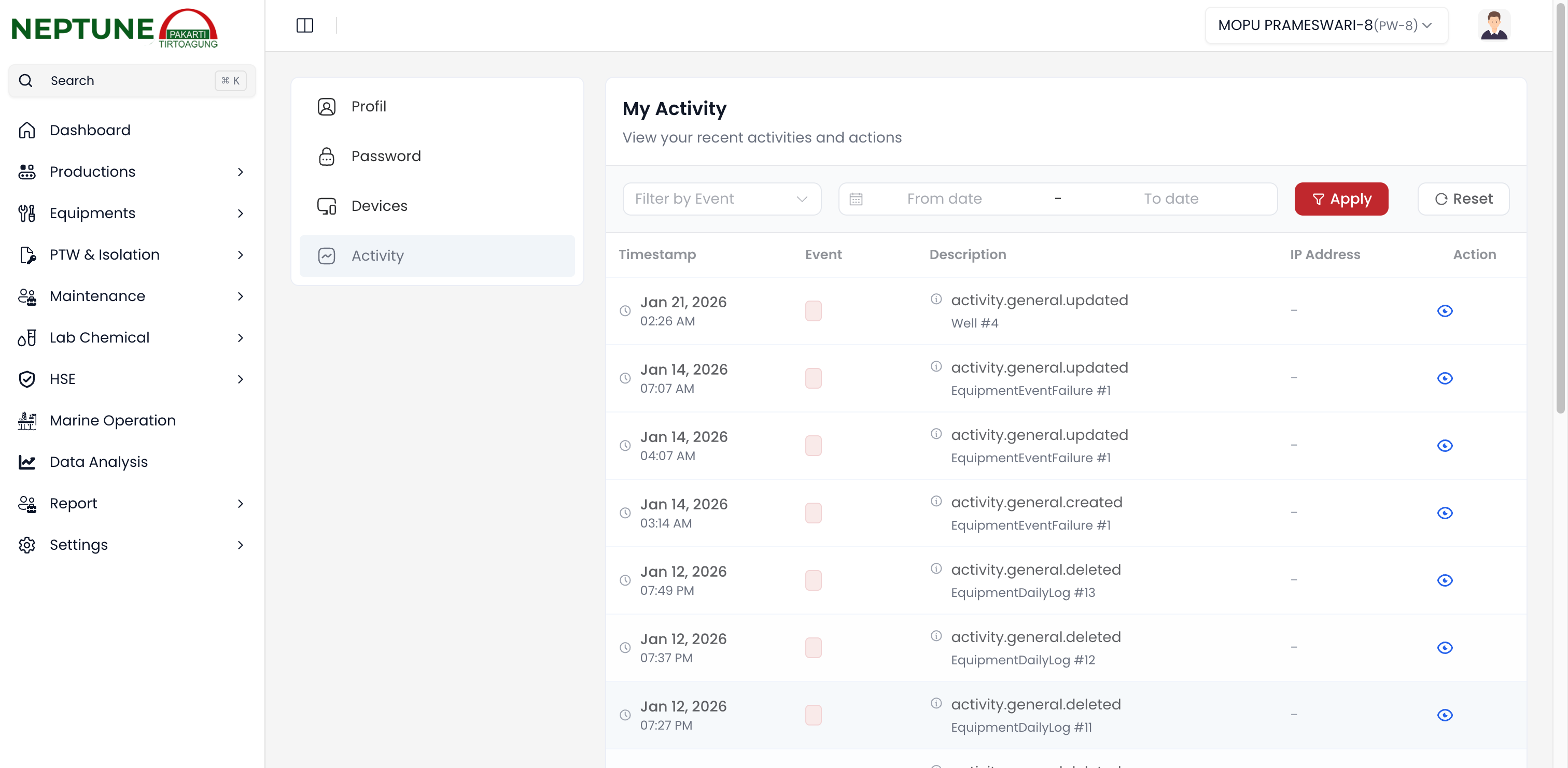Click the Dashboard home icon
The image size is (1568, 768).
pos(27,130)
